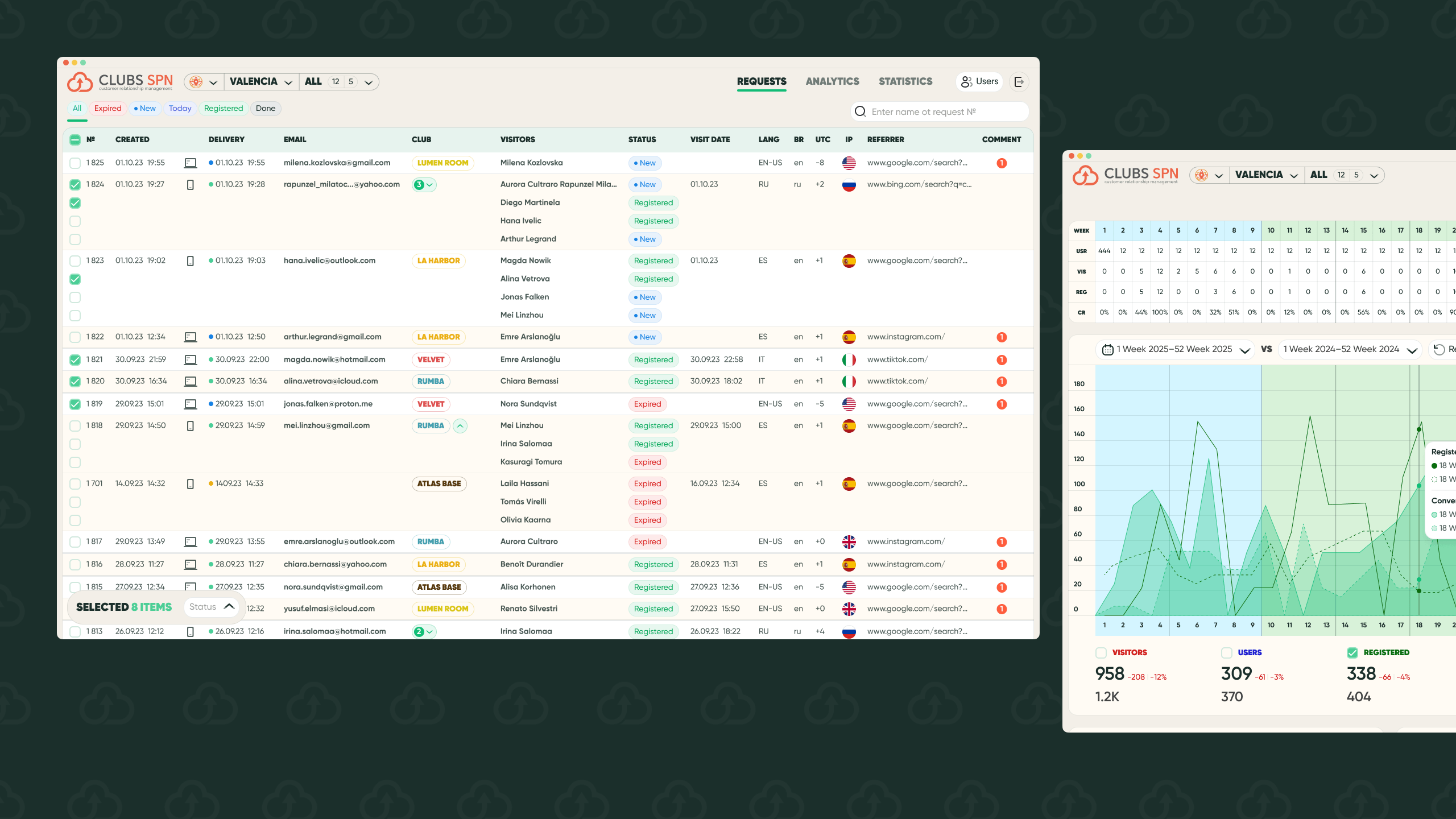Open the comment badge on Nora Sundqvist's row
The width and height of the screenshot is (1456, 819).
click(1002, 404)
